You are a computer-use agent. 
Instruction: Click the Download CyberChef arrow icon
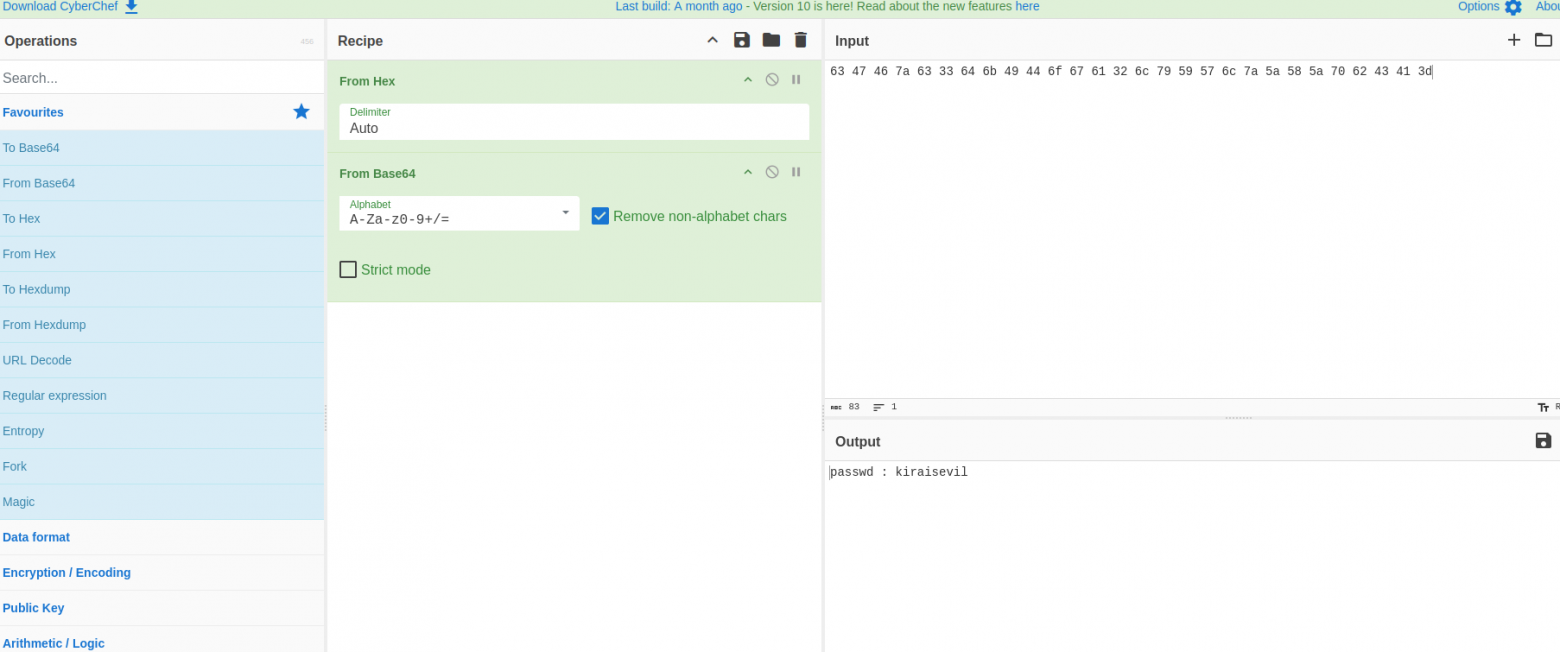pyautogui.click(x=131, y=7)
